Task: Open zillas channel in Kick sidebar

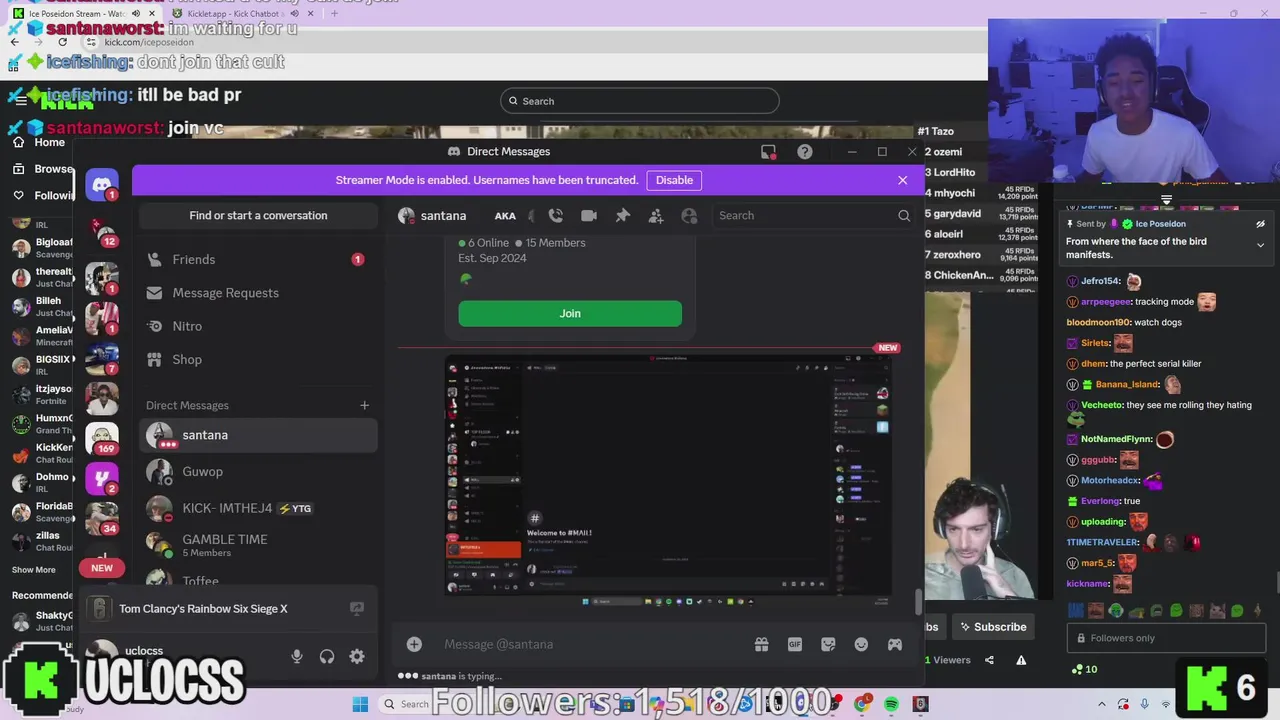Action: 42,541
